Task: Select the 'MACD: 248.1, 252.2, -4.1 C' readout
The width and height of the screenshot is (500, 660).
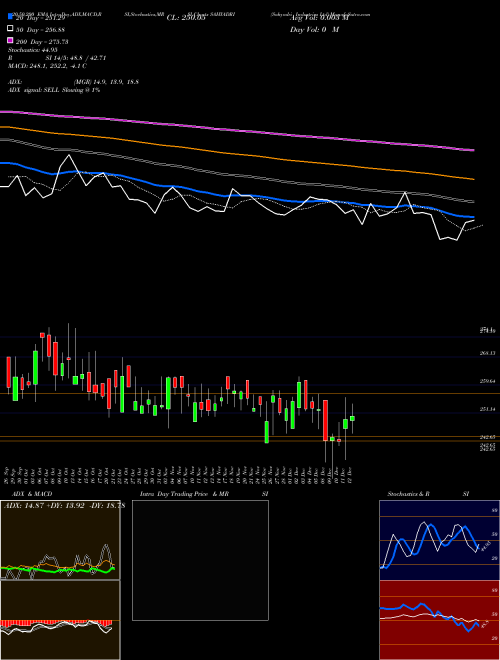Action: pyautogui.click(x=48, y=66)
